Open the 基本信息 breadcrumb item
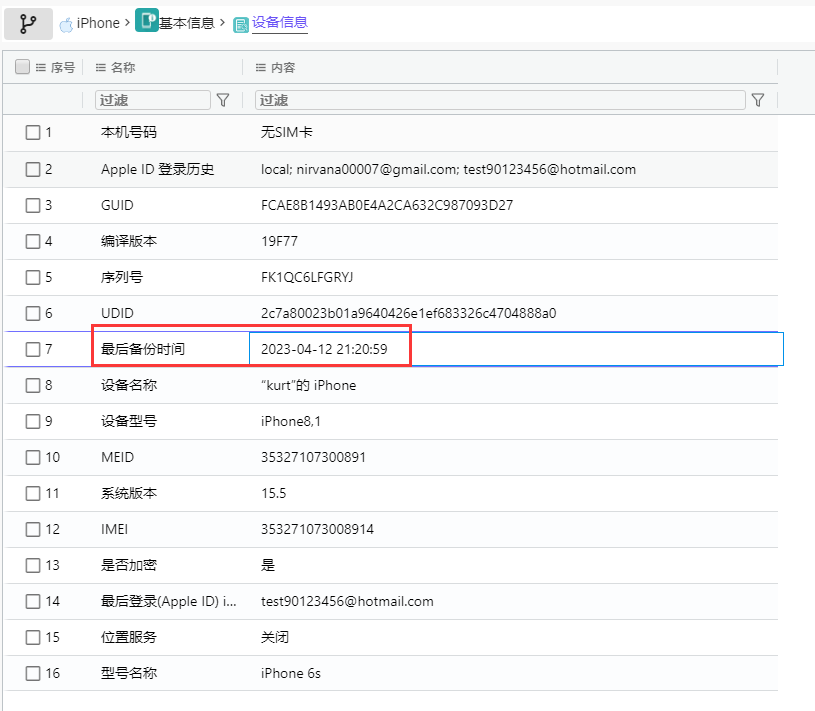 click(187, 23)
